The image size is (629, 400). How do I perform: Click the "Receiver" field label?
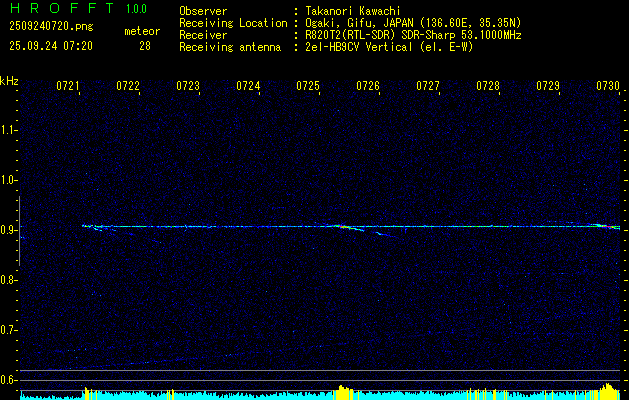click(x=203, y=35)
